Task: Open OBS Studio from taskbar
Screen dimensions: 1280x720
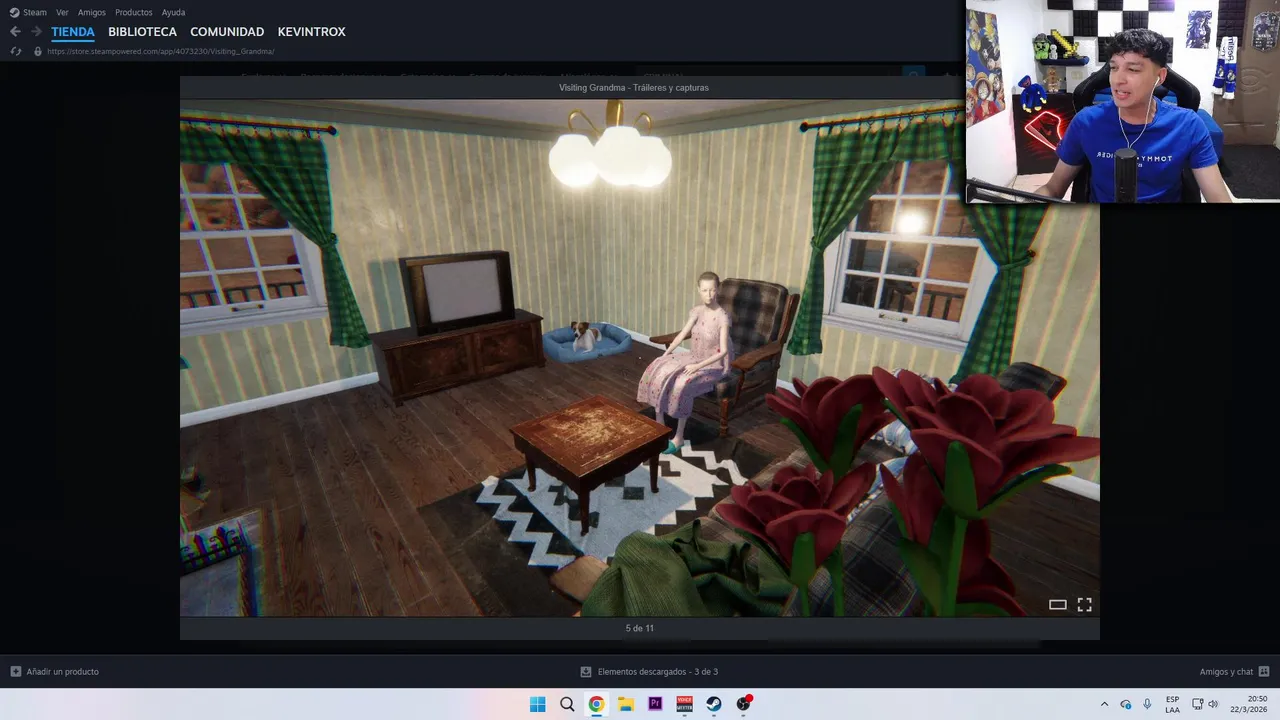Action: tap(743, 704)
